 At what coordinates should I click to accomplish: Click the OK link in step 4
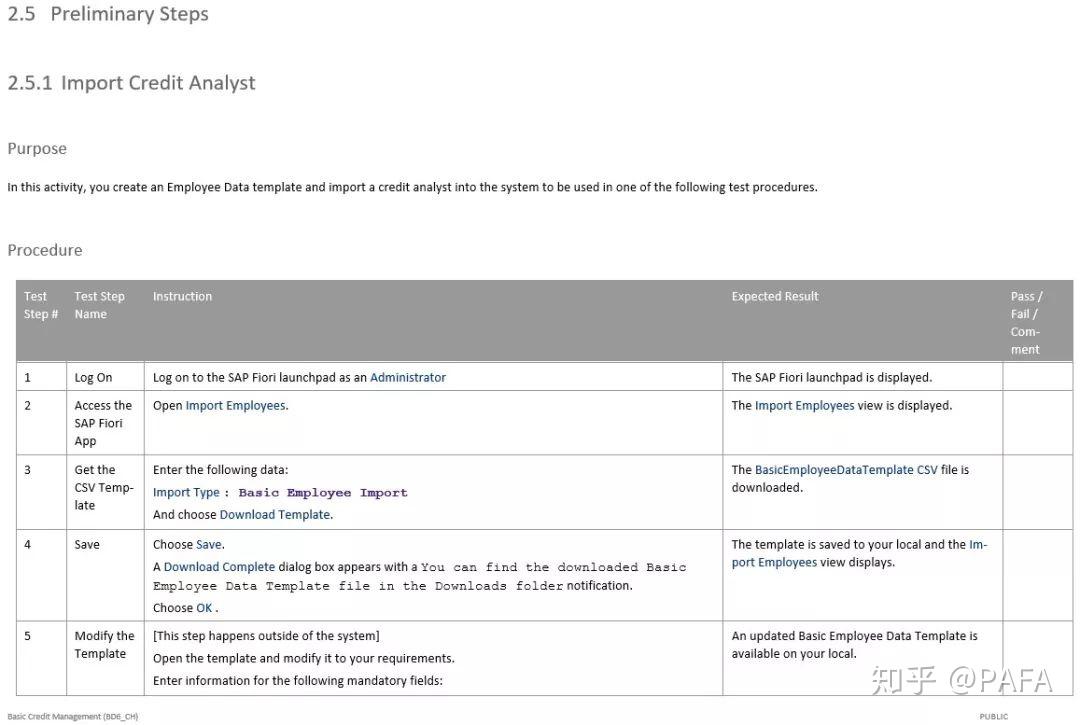click(206, 607)
